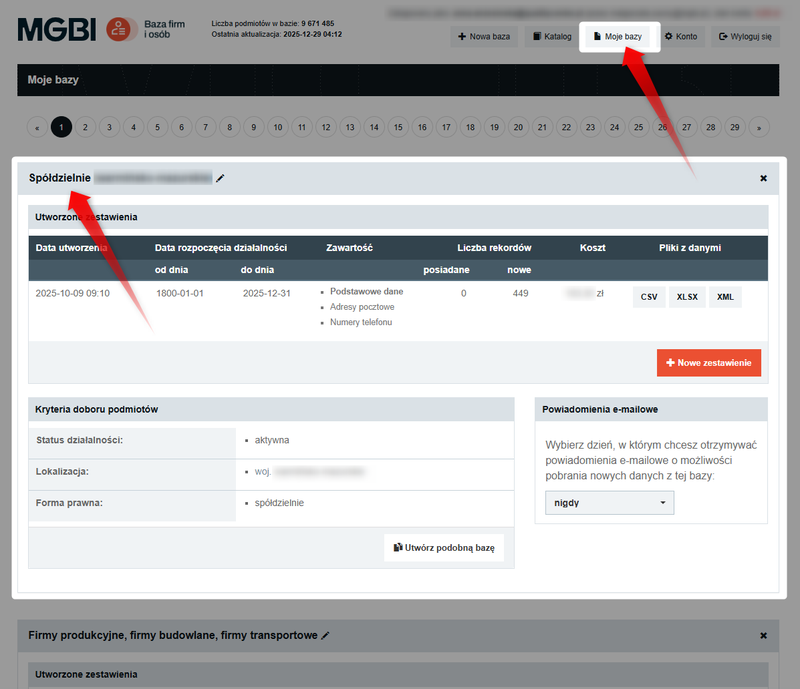Download the CSV data file
800x689 pixels.
(x=648, y=297)
